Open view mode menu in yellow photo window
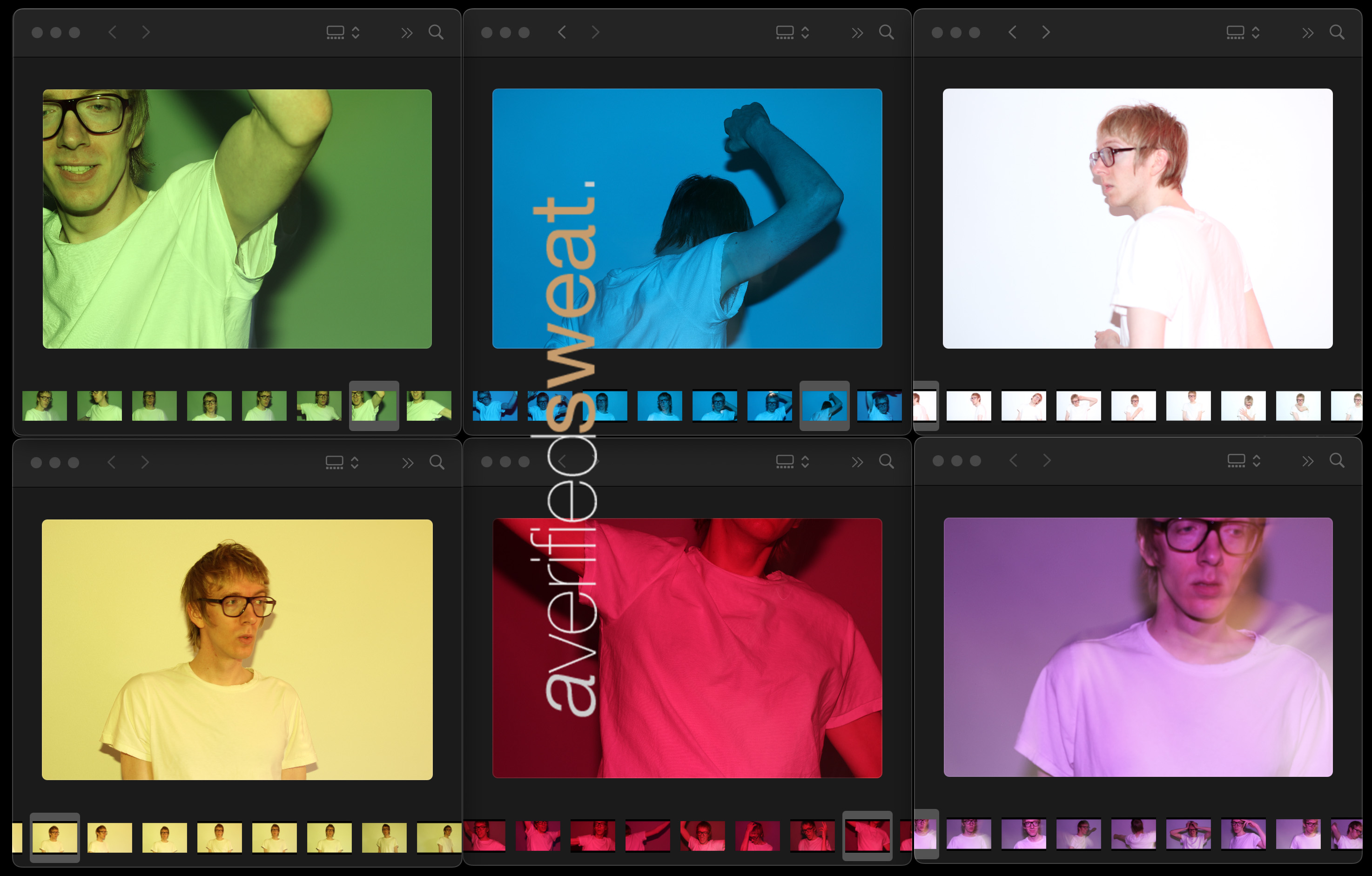Viewport: 1372px width, 876px height. [342, 462]
